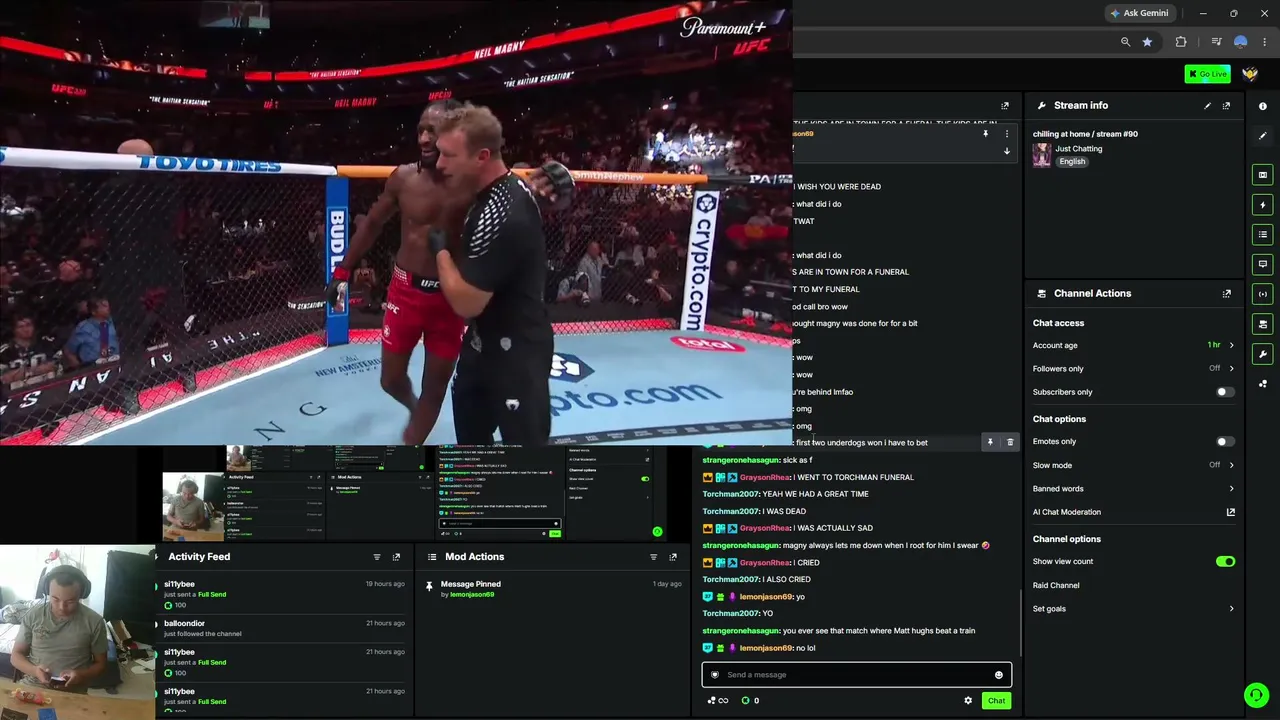Screen dimensions: 1280x720
Task: Click strangeronehasagun name on 'sick as f' message
Action: tap(740, 460)
